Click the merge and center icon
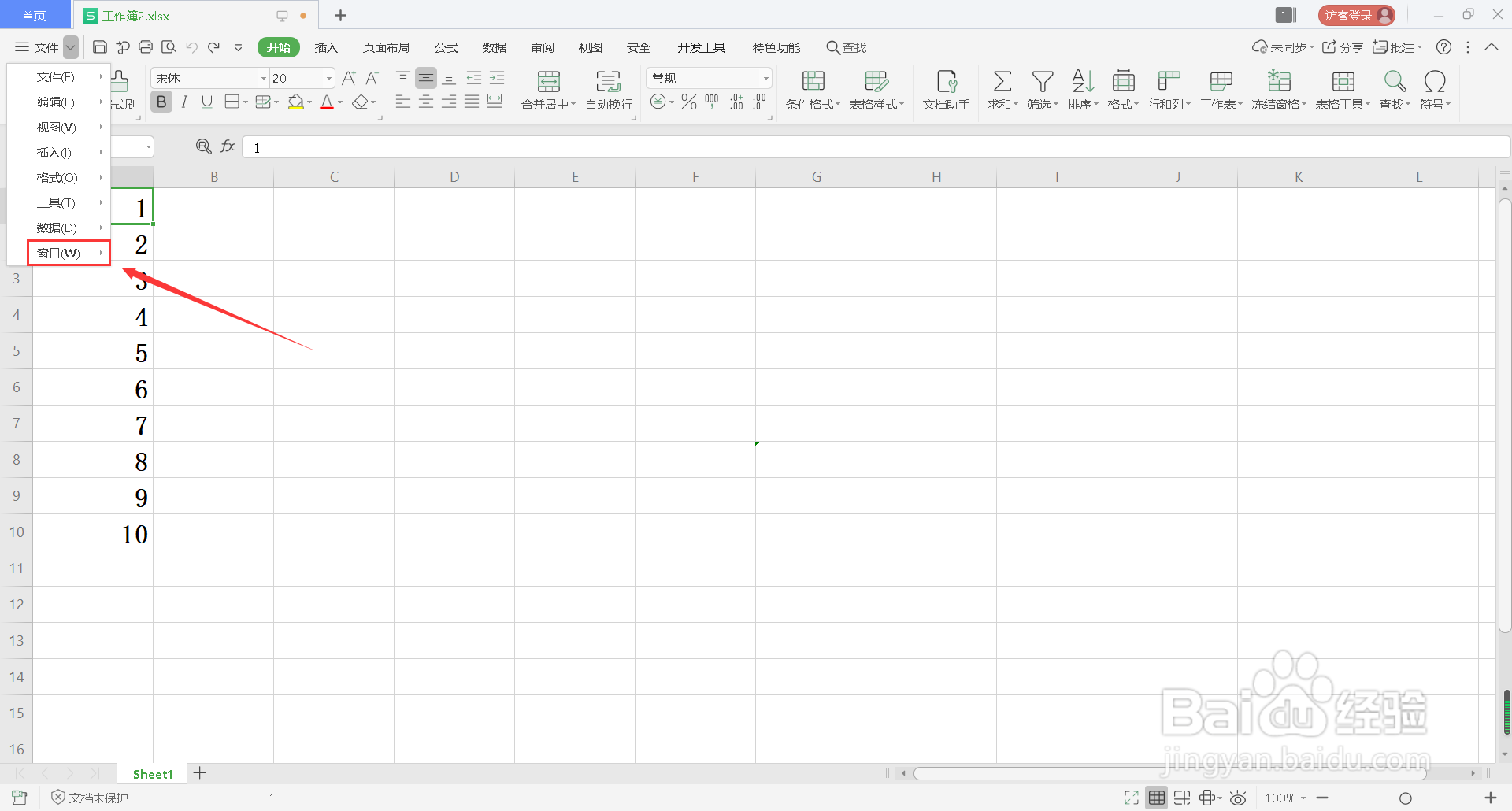The height and width of the screenshot is (811, 1512). coord(549,81)
